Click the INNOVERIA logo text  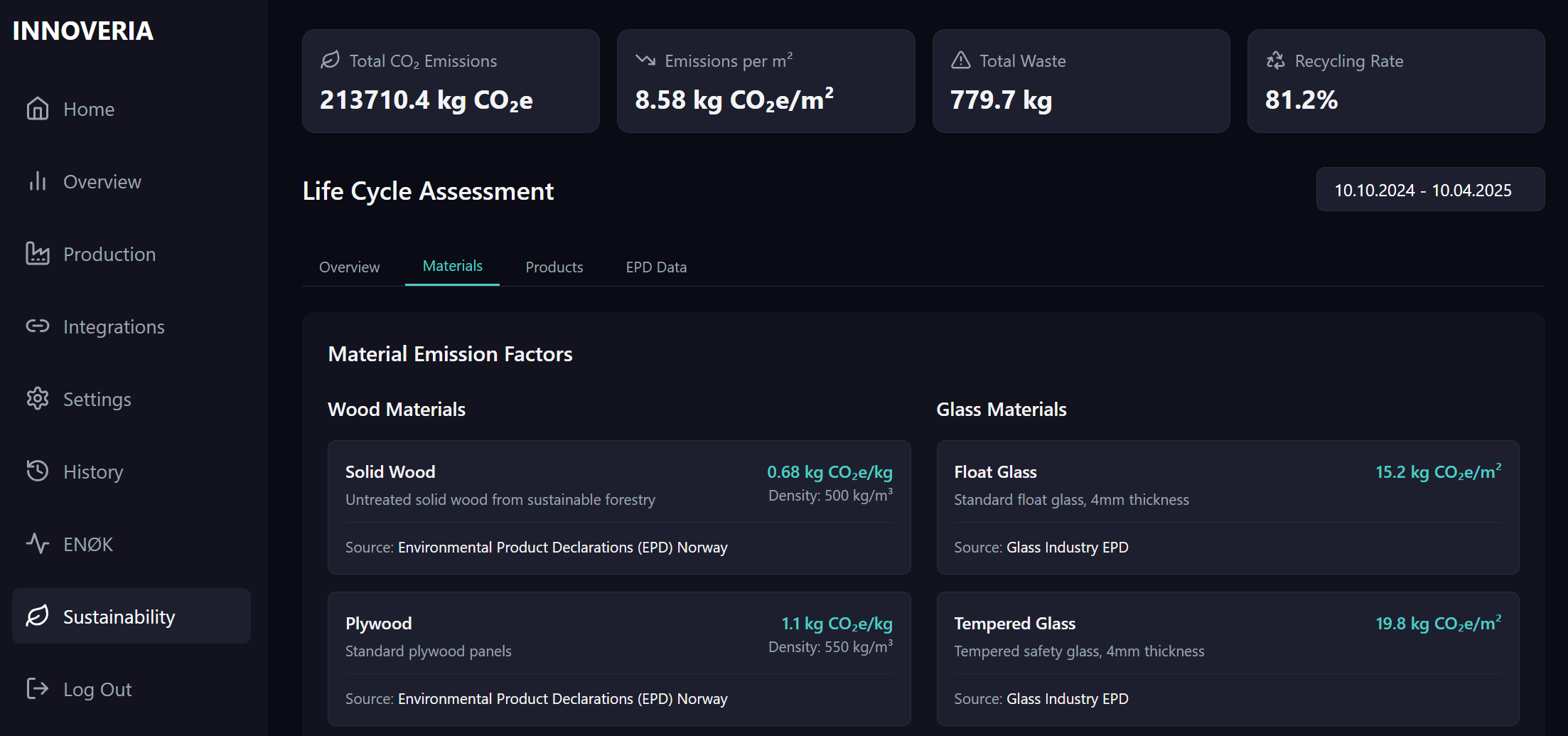pos(83,31)
